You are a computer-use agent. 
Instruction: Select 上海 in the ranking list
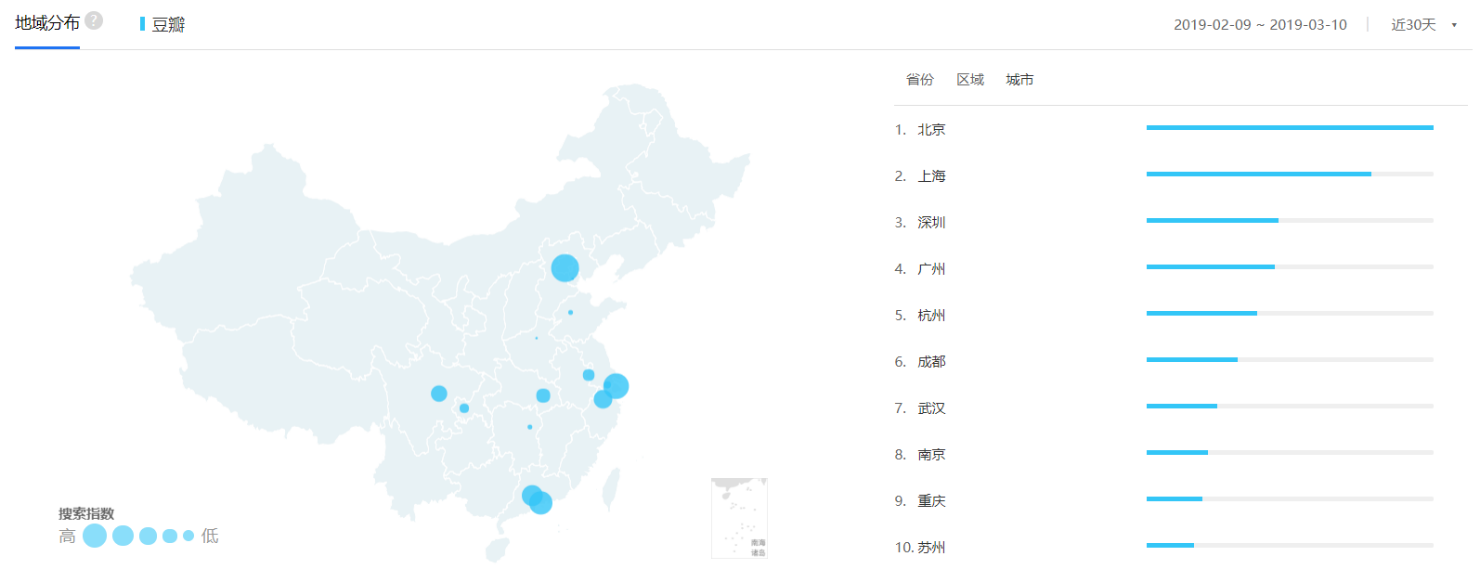coord(931,176)
